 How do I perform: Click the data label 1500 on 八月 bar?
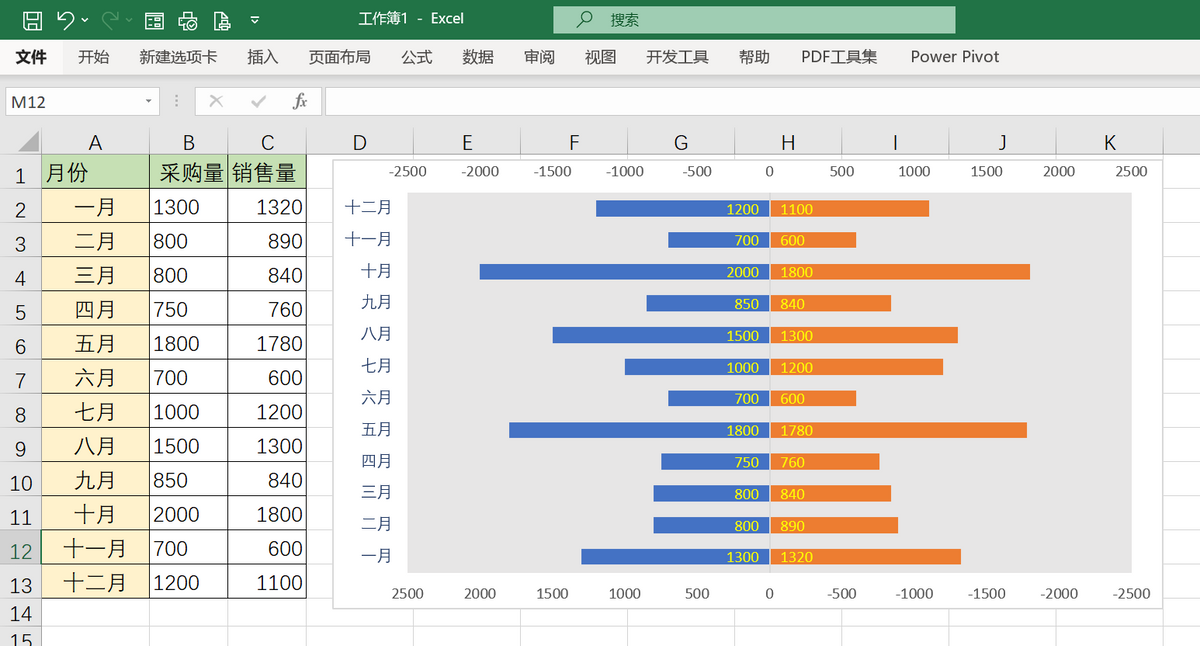[x=743, y=336]
